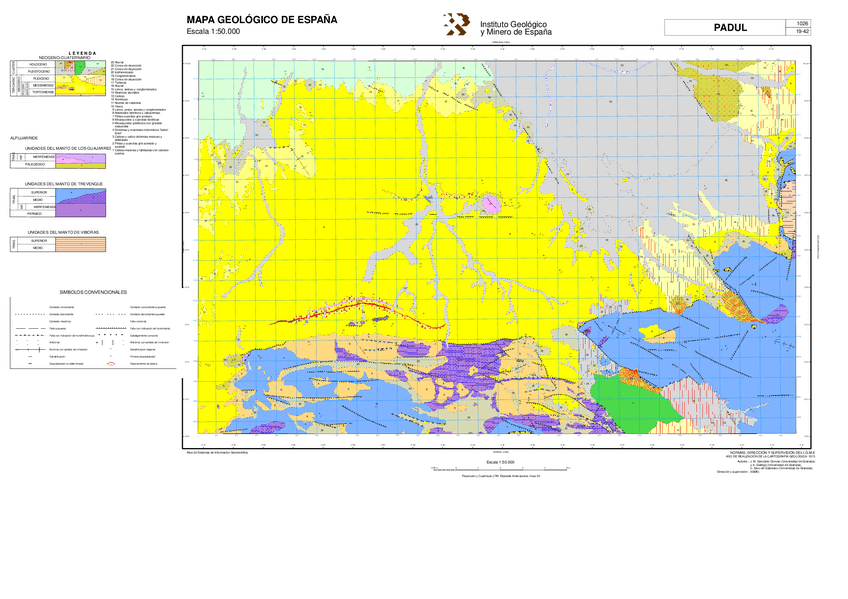The width and height of the screenshot is (848, 599).
Task: Click 'UNIDADES DEL MANTO DE TREVENQUE' heading
Action: 64,184
